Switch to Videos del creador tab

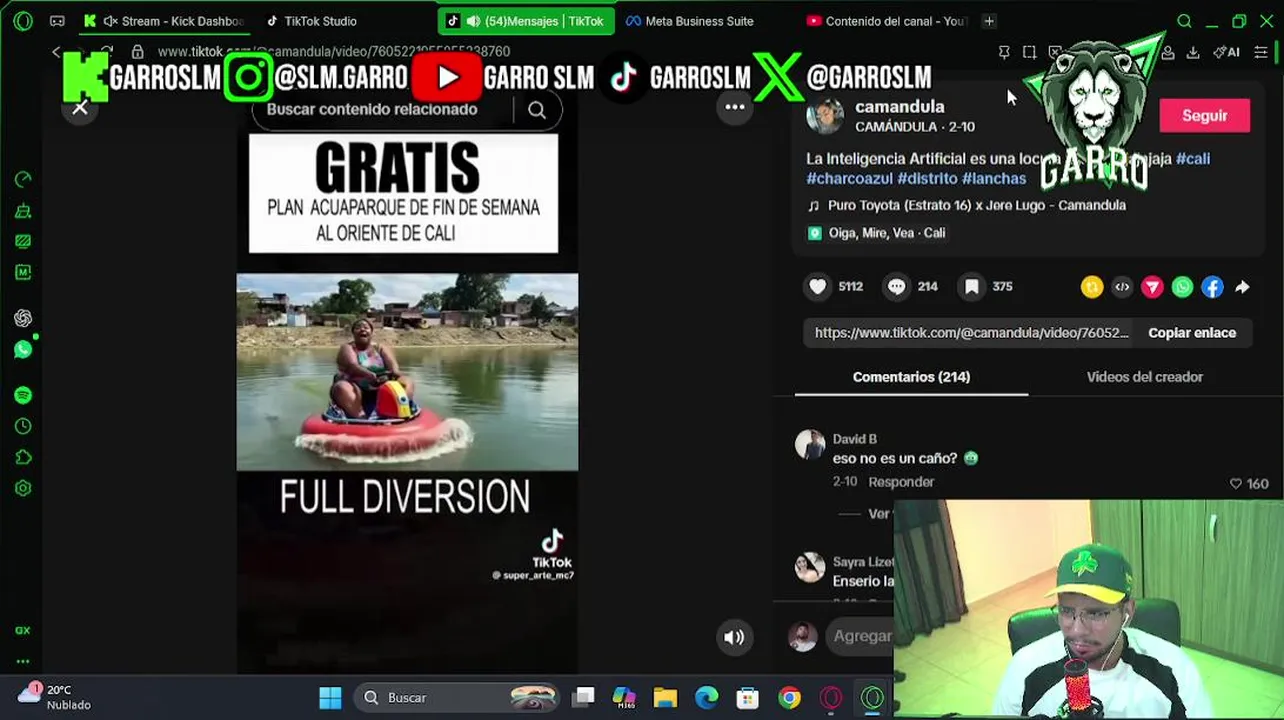[x=1144, y=377]
